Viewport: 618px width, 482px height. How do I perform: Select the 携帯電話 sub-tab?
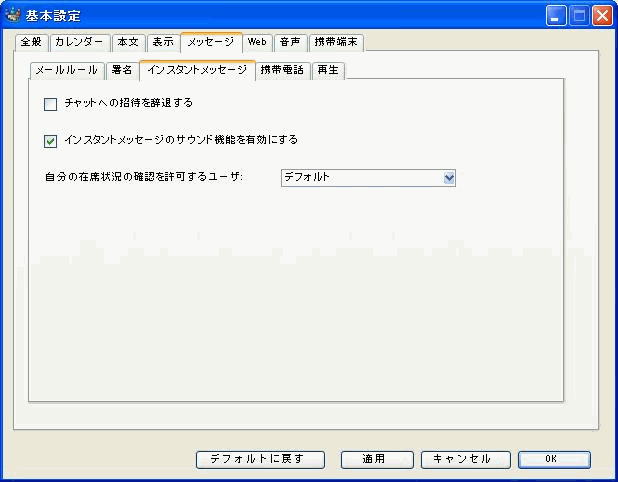282,71
